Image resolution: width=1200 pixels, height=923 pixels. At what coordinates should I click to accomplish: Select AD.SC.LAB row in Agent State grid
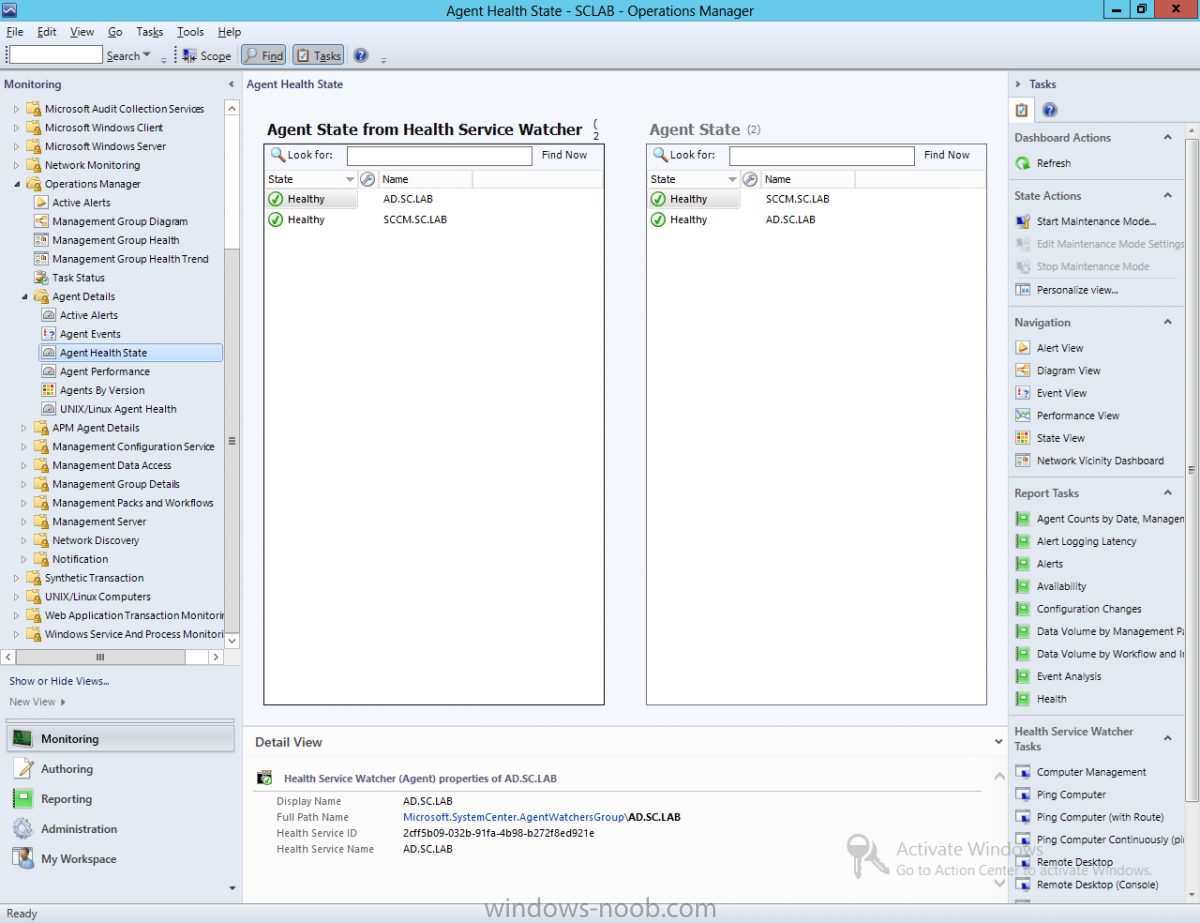tap(816, 219)
